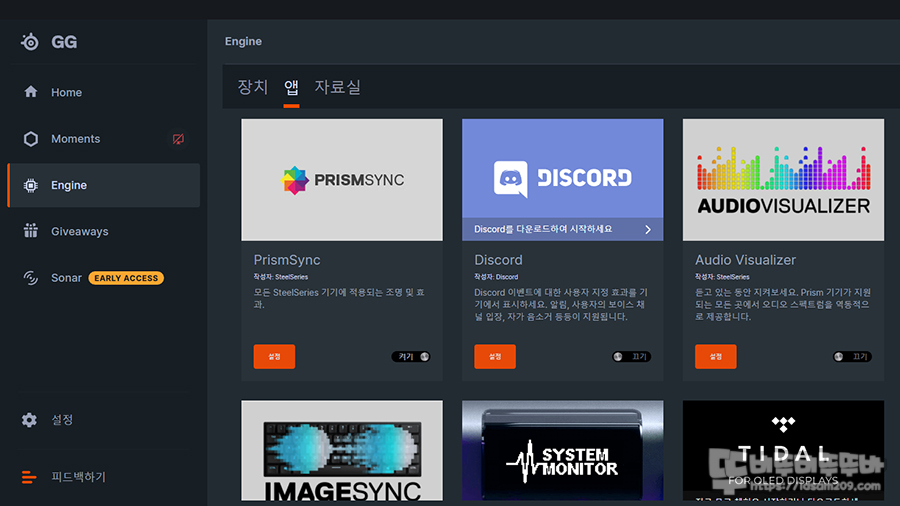The width and height of the screenshot is (900, 506).
Task: Click the Engine page header text
Action: click(x=243, y=41)
